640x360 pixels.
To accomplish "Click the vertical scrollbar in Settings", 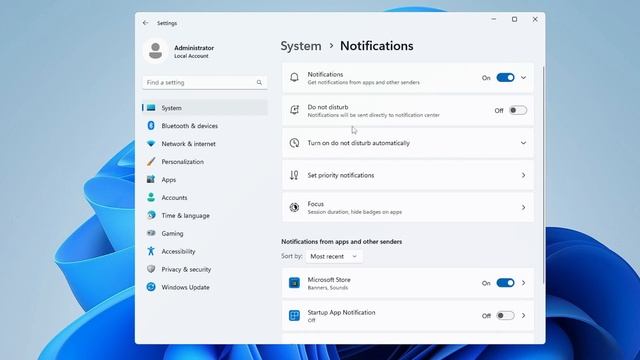I will (543, 176).
